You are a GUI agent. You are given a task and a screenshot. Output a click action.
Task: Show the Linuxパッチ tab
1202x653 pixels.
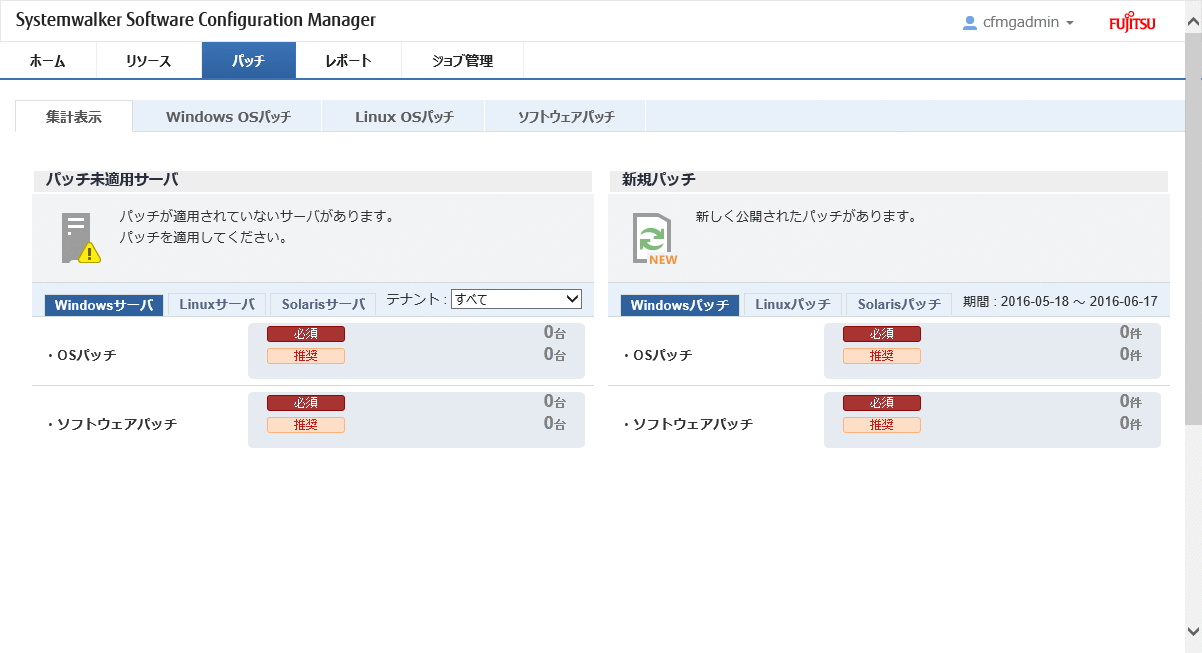pos(793,304)
